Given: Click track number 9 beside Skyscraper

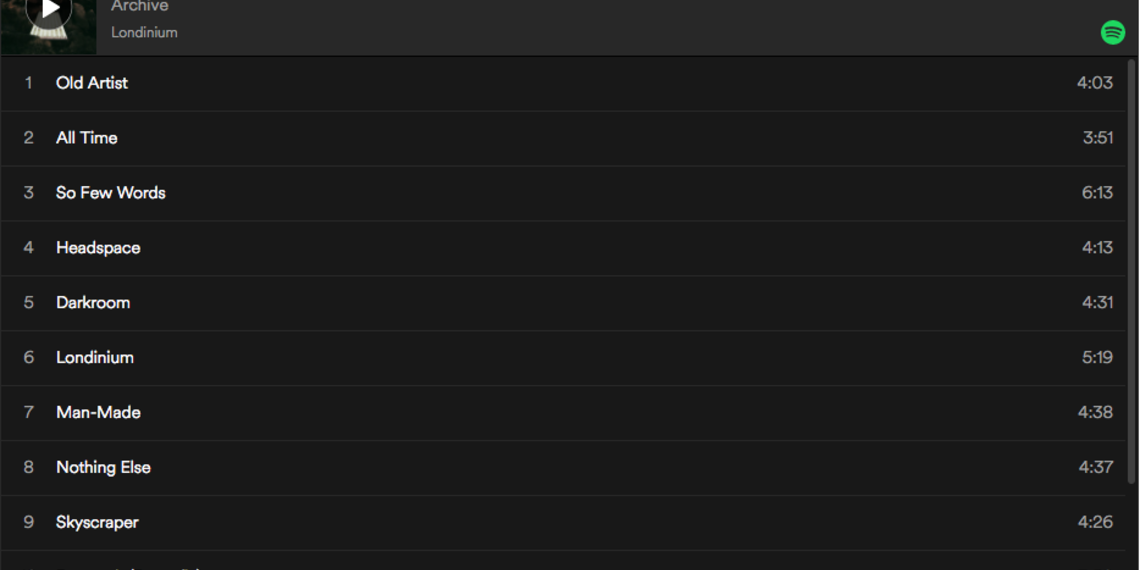Looking at the screenshot, I should [28, 523].
